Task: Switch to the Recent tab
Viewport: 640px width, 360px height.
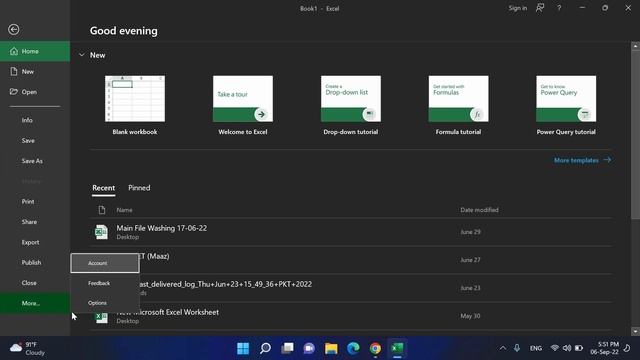Action: pyautogui.click(x=103, y=188)
